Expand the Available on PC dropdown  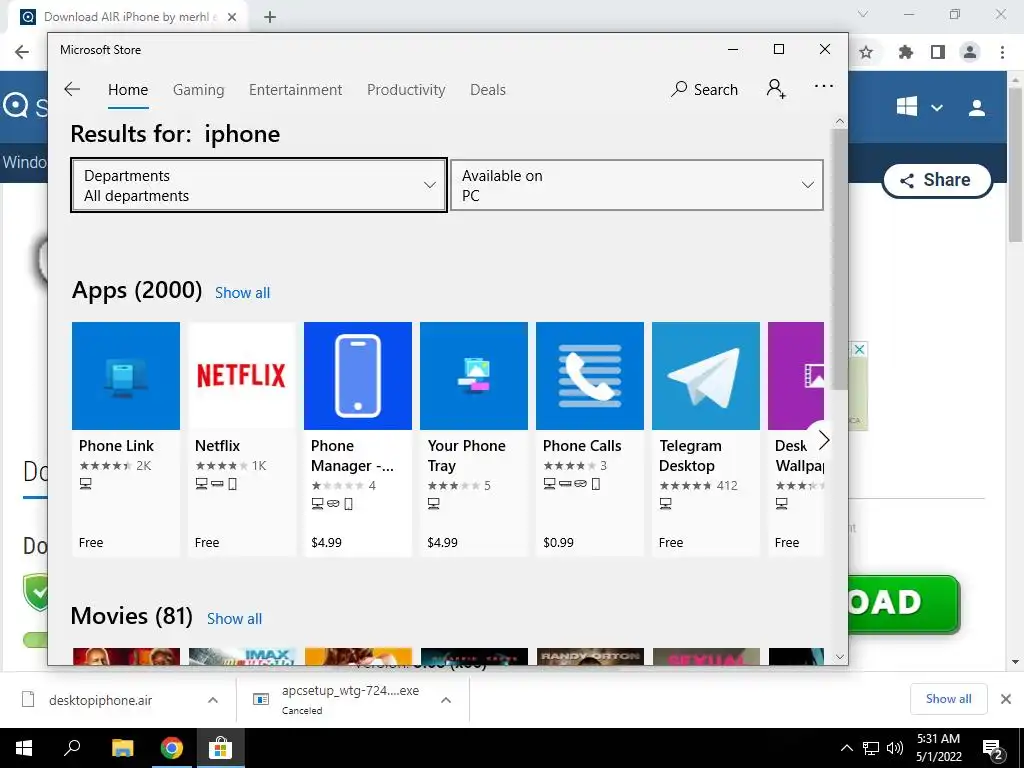637,185
